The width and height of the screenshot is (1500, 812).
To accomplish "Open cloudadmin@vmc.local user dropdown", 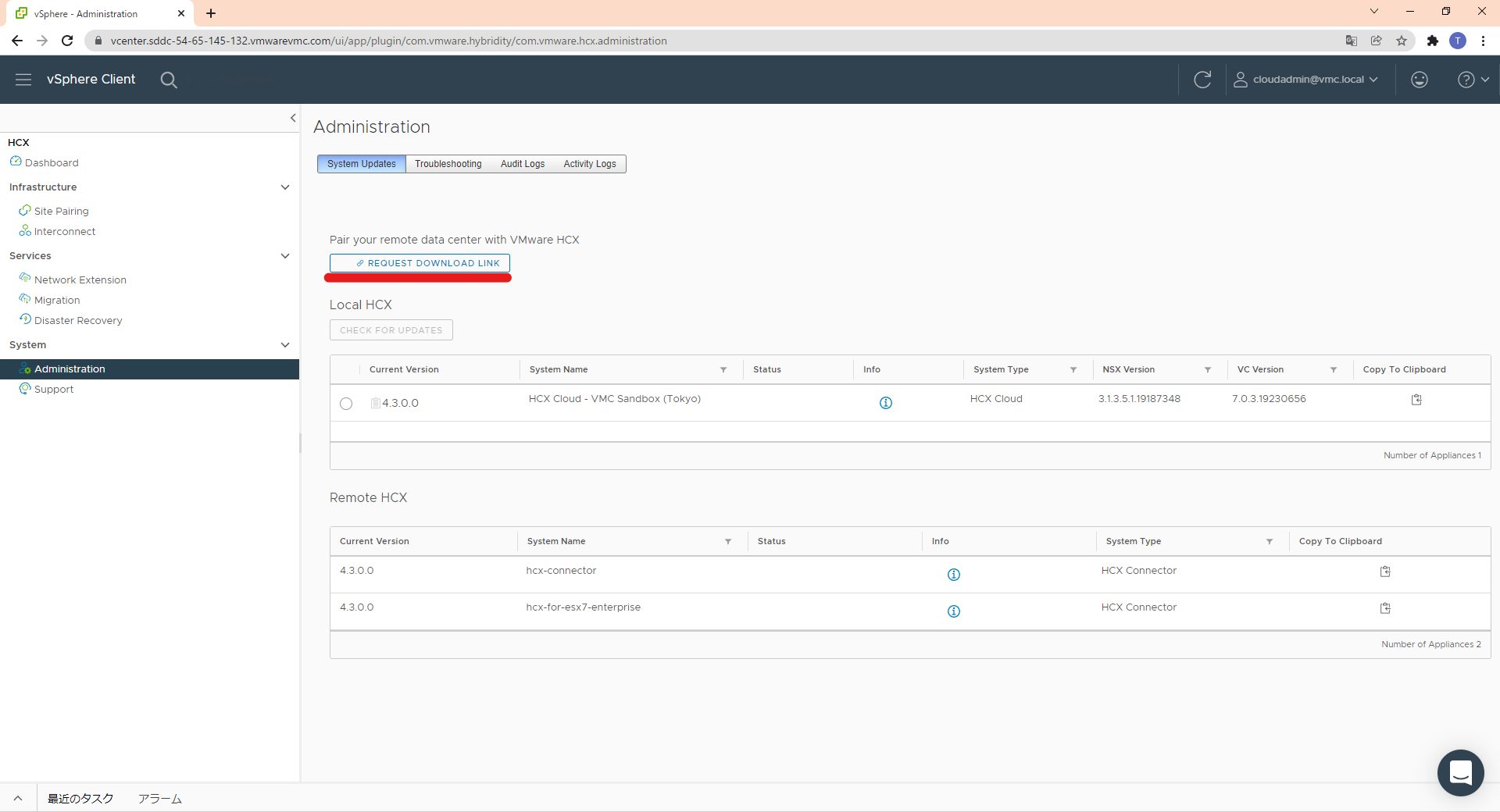I will tap(1305, 80).
